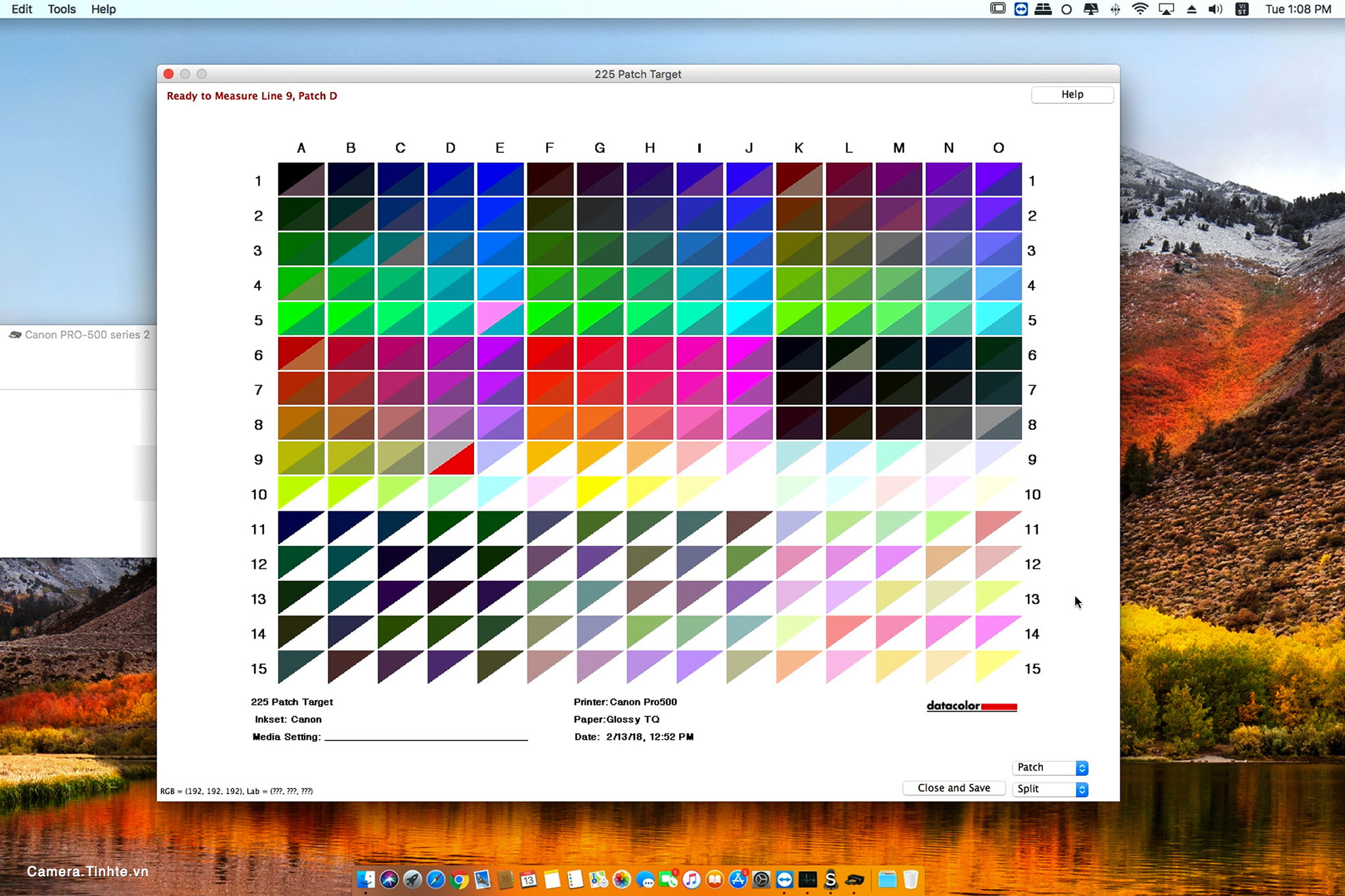Open FaceTime icon with red badge
The image size is (1345, 896).
coord(668,879)
